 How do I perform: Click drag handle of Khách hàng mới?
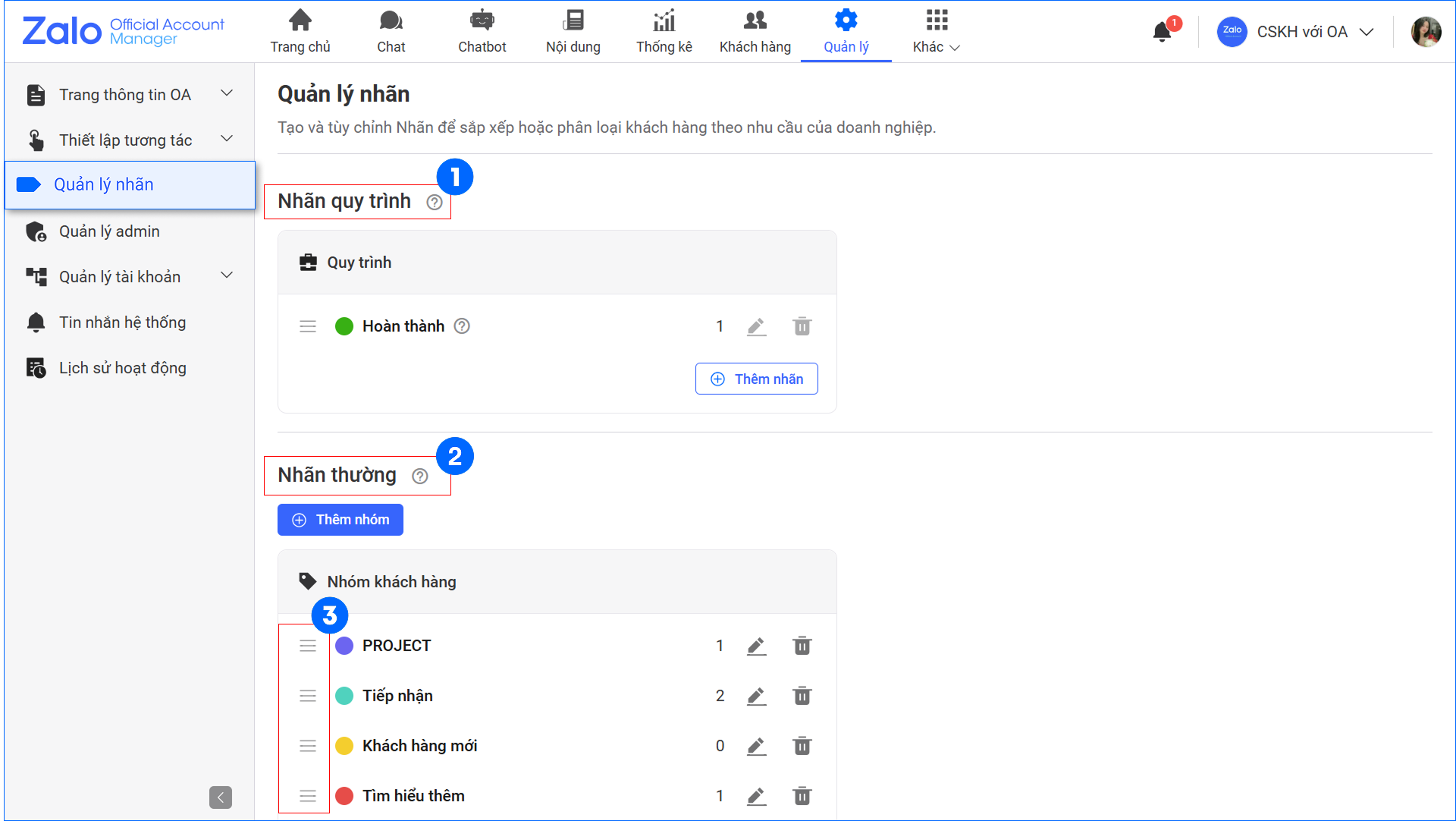coord(307,746)
